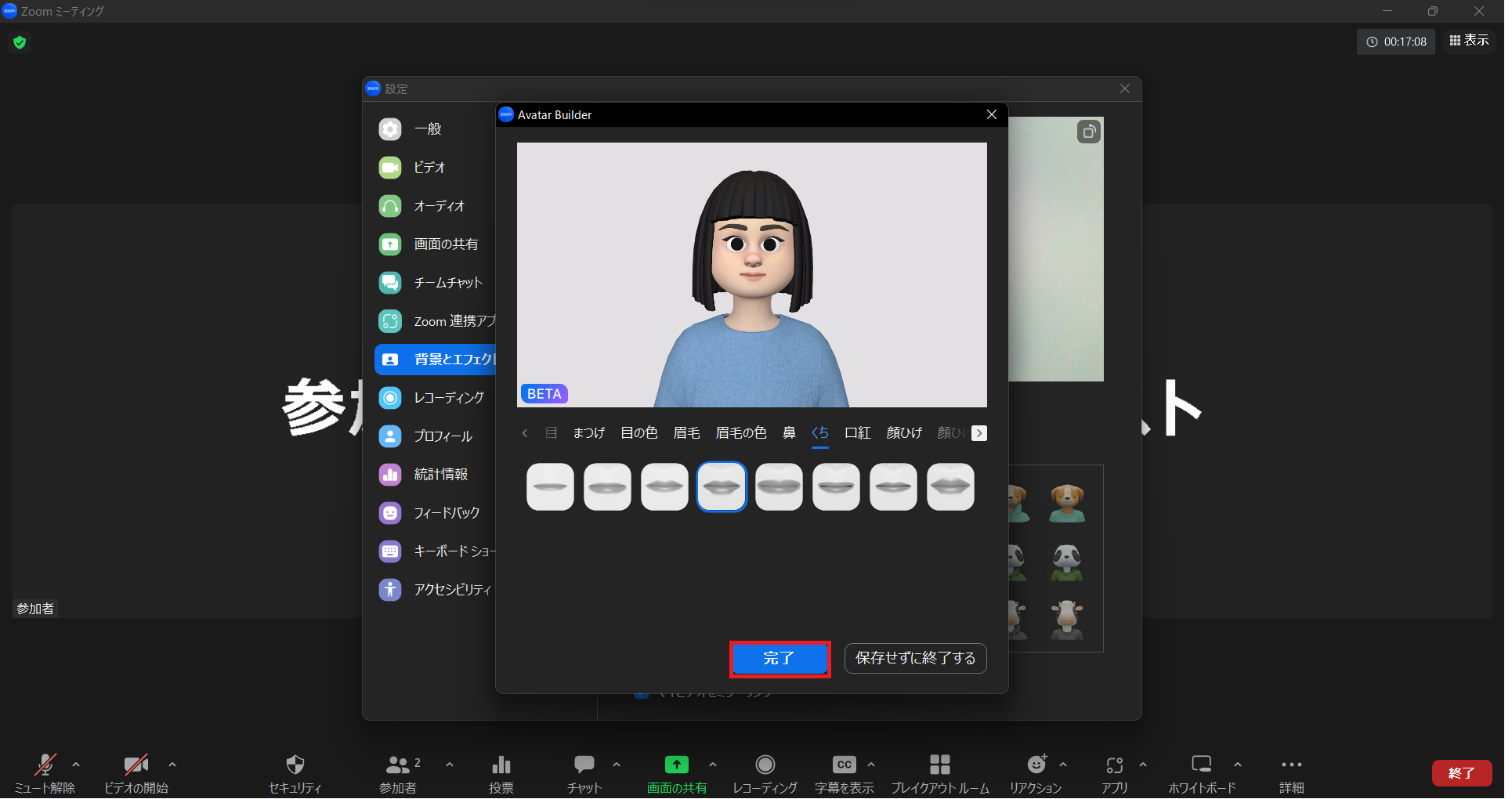Viewport: 1512px width, 799px height.
Task: Click the 完了 (Done) button
Action: (780, 659)
